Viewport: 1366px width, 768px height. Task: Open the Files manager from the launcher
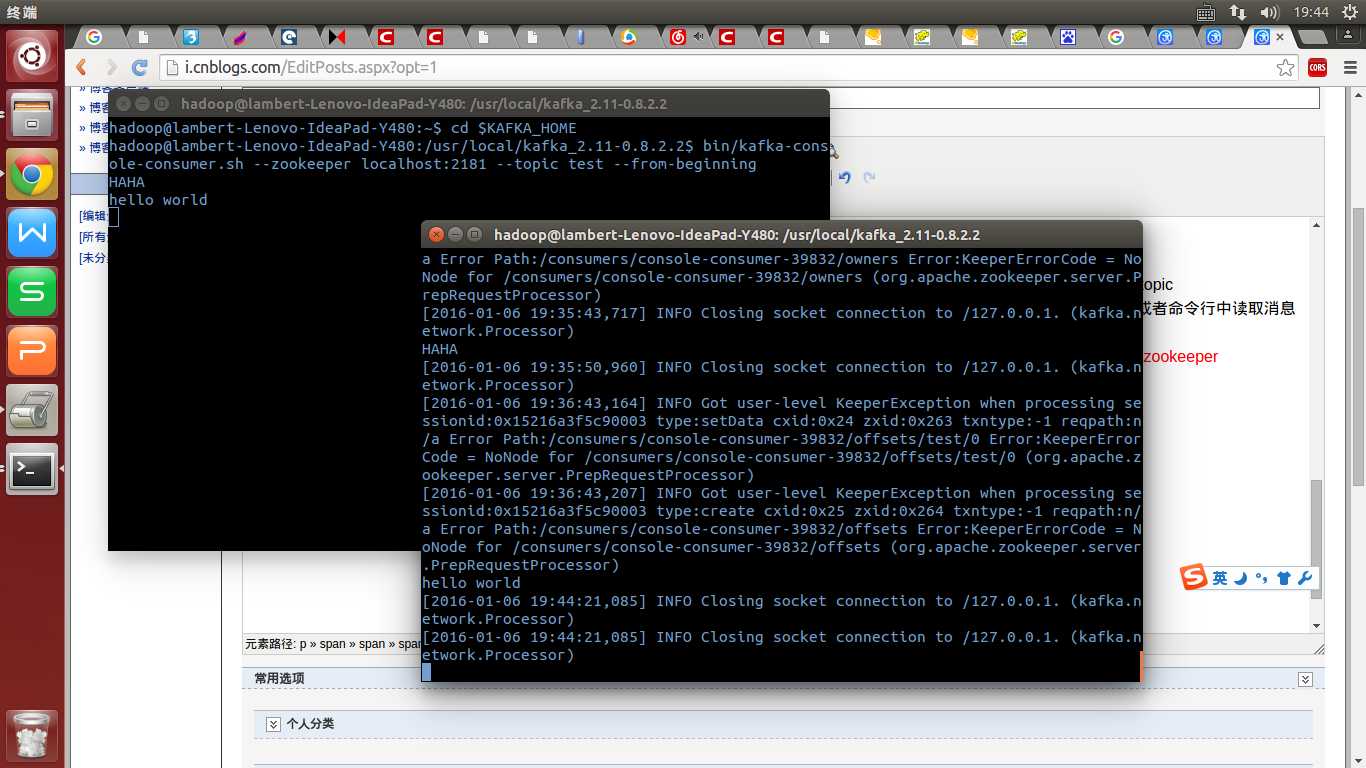32,114
